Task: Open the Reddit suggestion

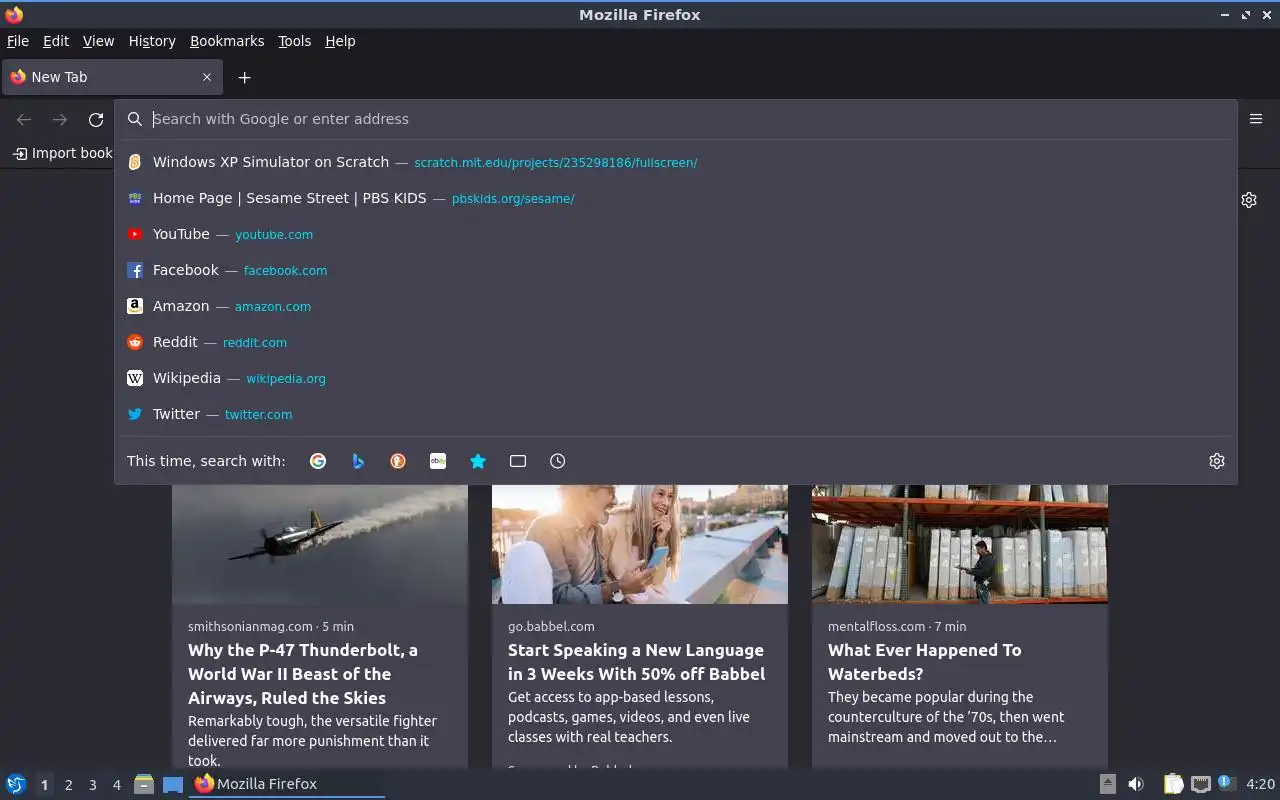Action: click(x=676, y=342)
